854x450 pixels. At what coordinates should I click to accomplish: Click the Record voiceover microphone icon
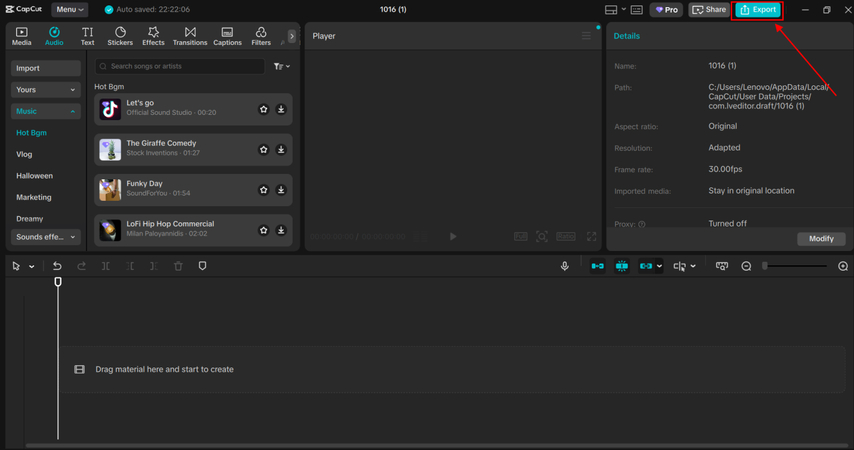coord(565,266)
